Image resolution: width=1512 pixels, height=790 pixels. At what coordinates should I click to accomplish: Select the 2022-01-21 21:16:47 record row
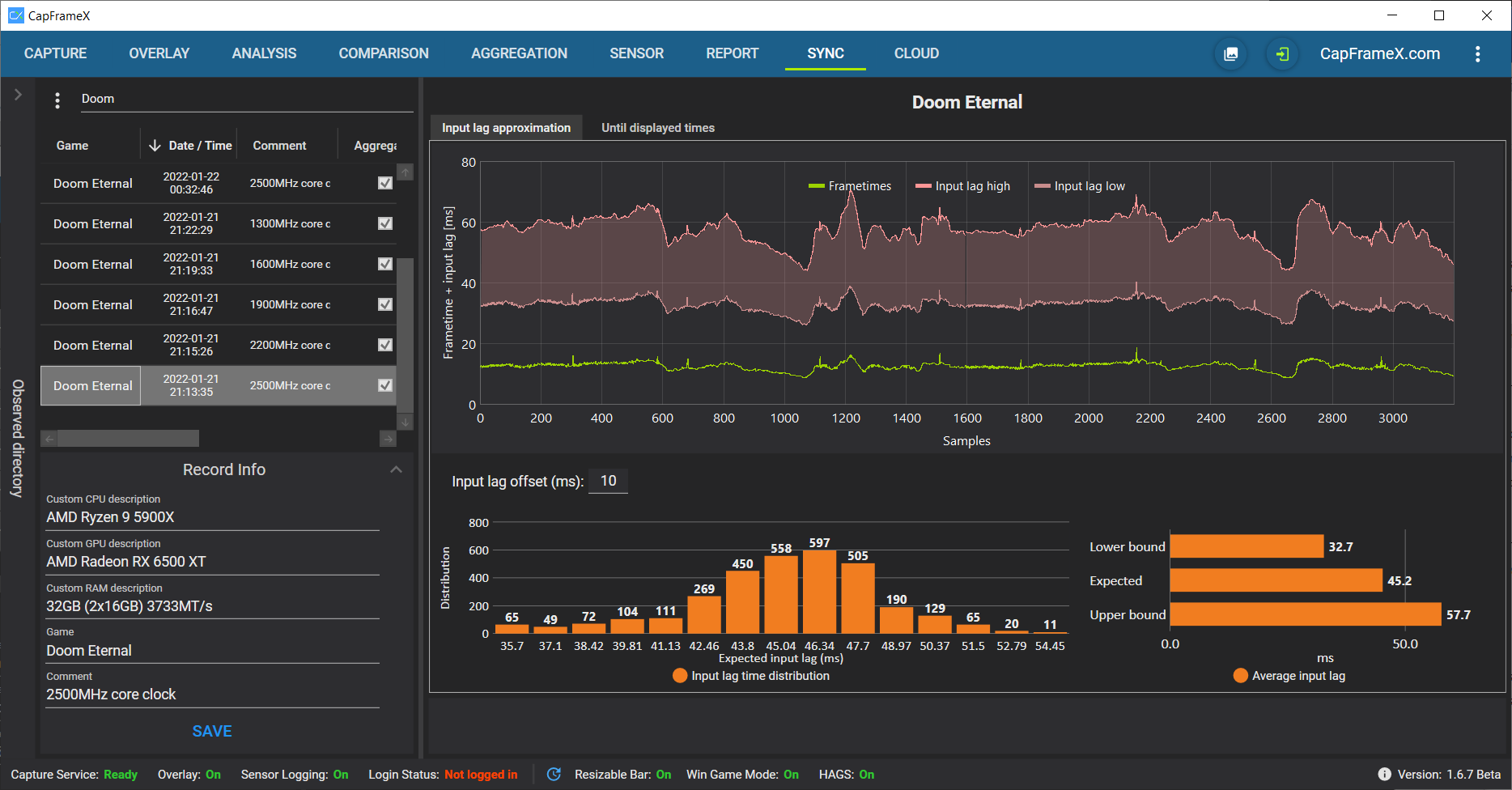coord(219,304)
